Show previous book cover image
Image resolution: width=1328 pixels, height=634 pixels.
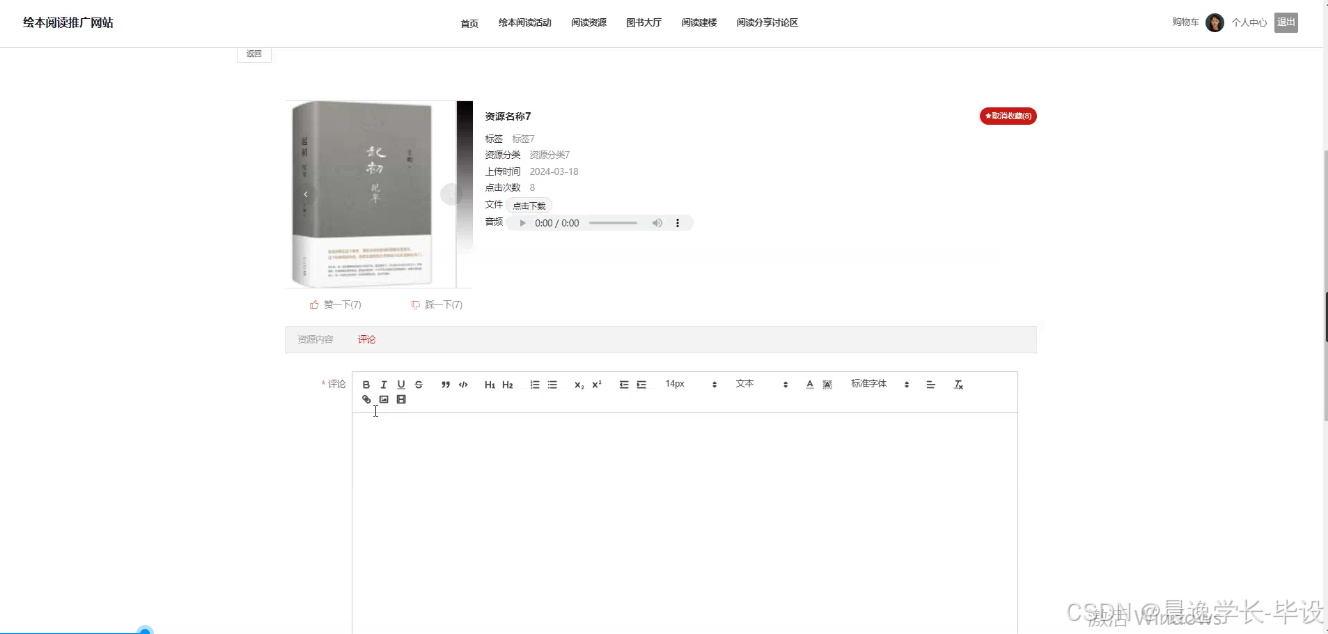[x=306, y=194]
